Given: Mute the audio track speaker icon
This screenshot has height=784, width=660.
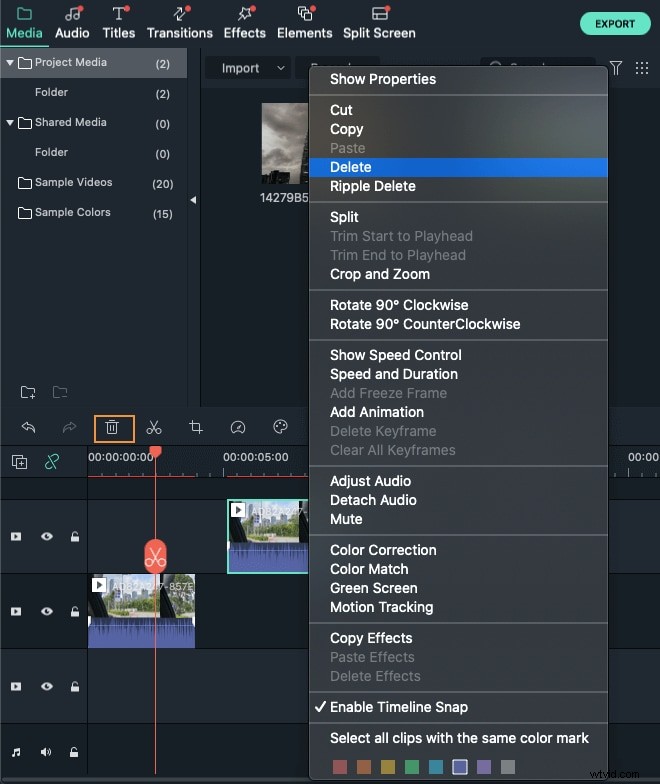Looking at the screenshot, I should [46, 752].
